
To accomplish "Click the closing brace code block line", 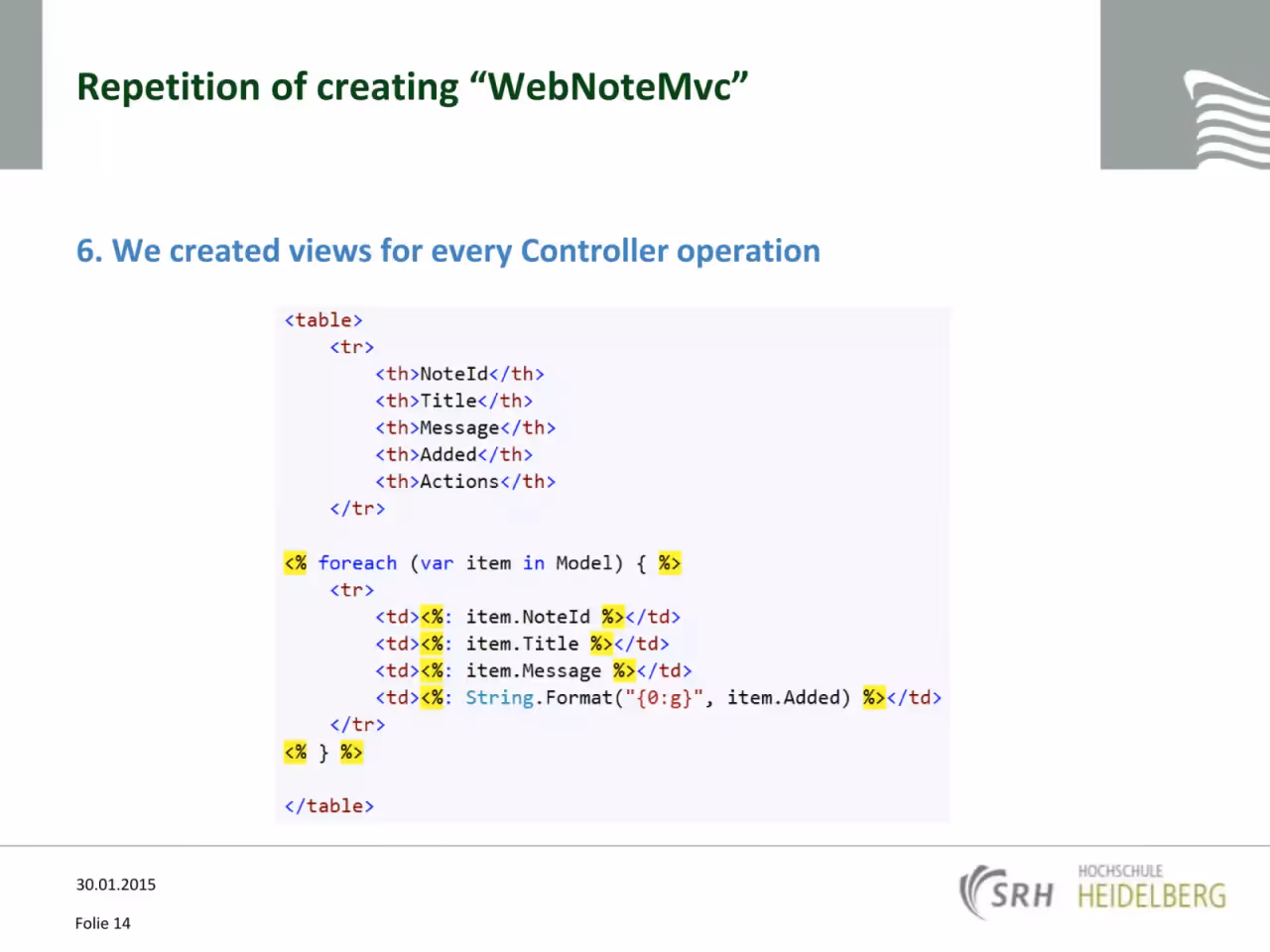I will (x=323, y=752).
